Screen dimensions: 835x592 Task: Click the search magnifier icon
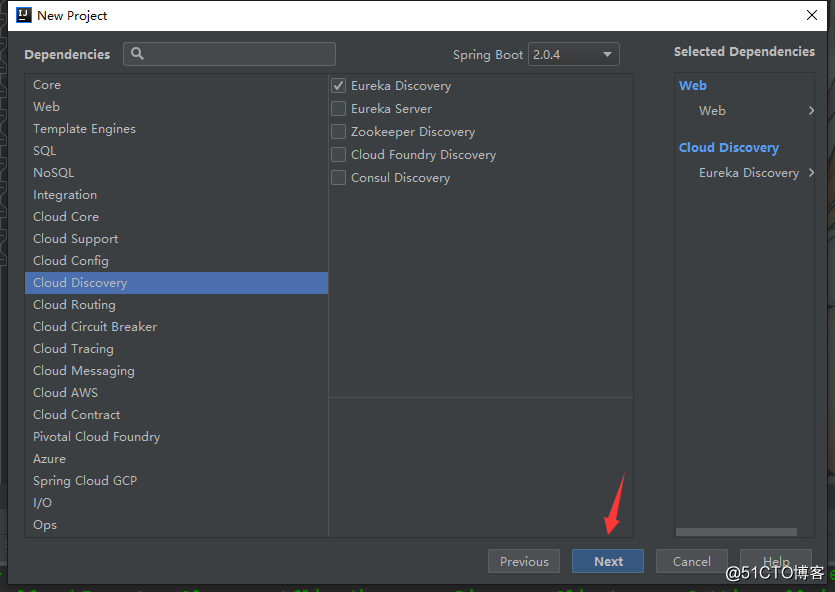[137, 54]
